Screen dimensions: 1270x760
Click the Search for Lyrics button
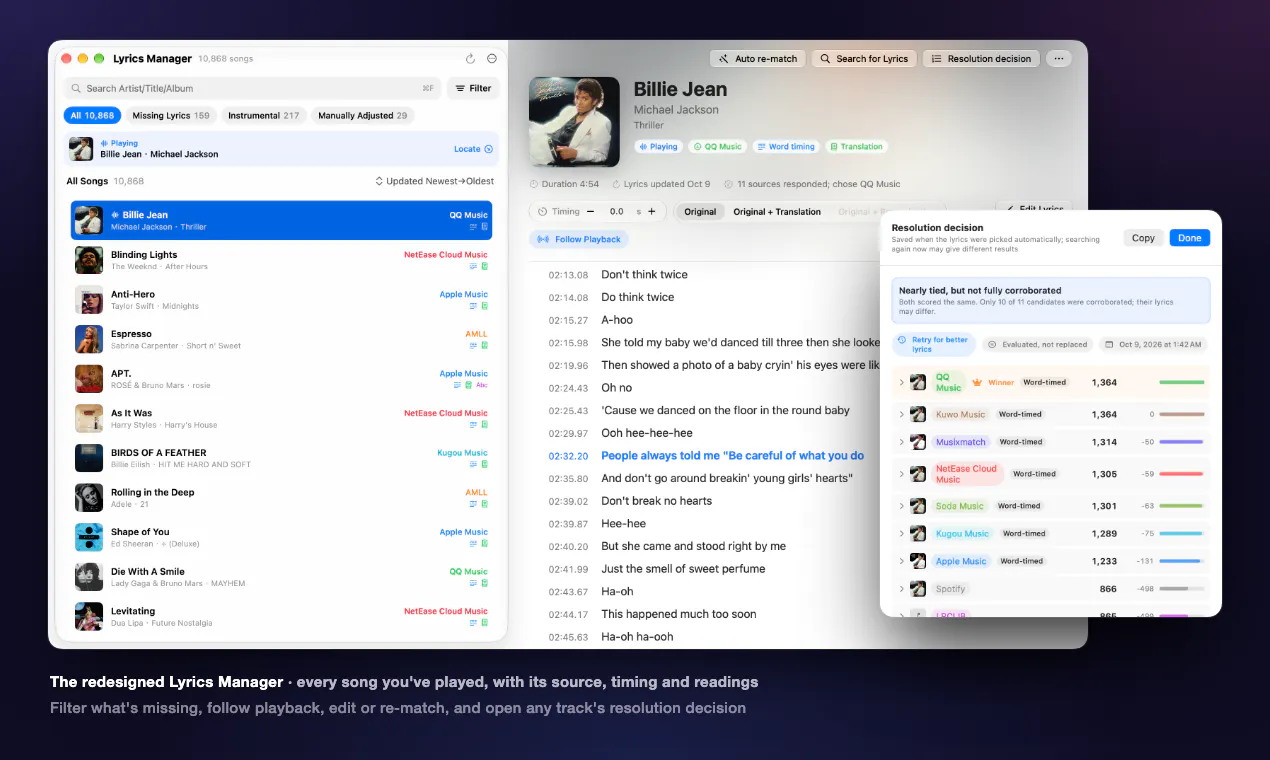pyautogui.click(x=864, y=59)
